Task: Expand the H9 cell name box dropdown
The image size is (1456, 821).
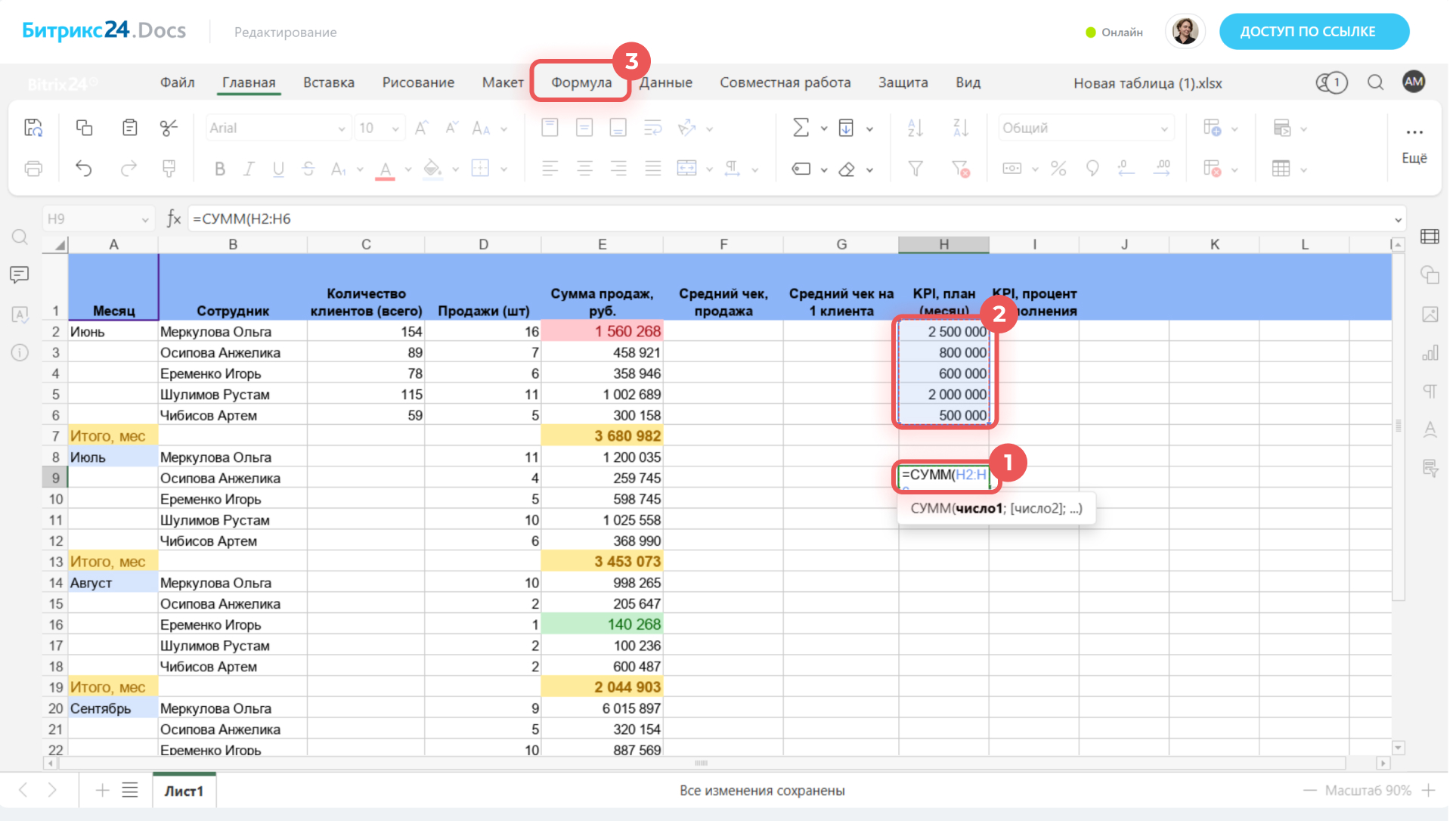Action: coord(144,219)
